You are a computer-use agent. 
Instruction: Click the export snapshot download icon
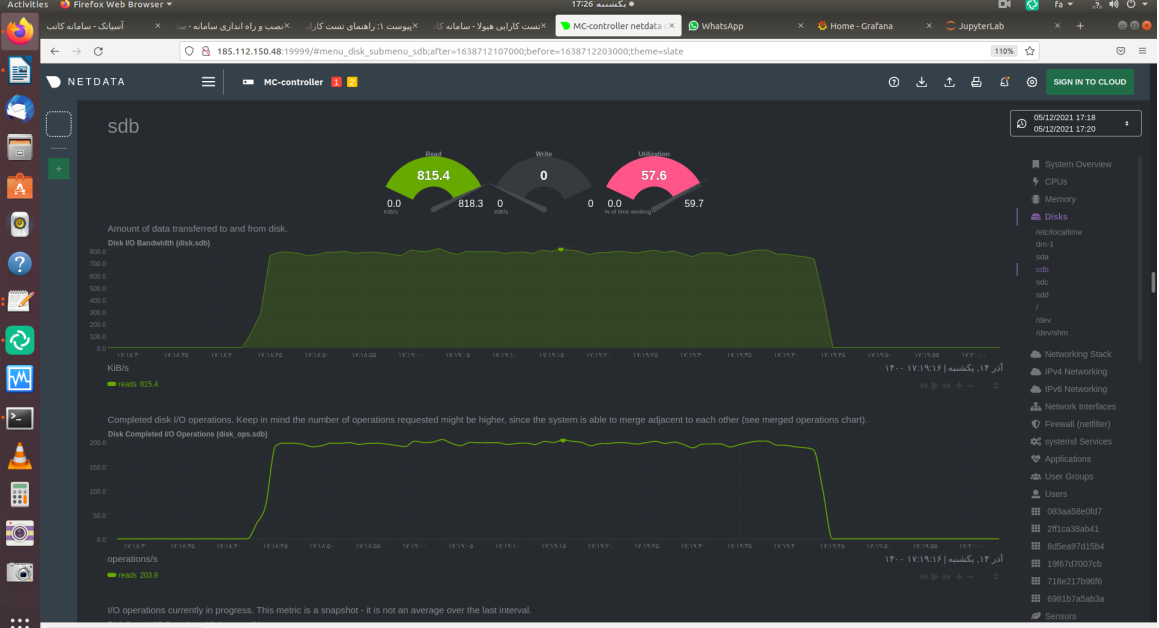click(922, 82)
